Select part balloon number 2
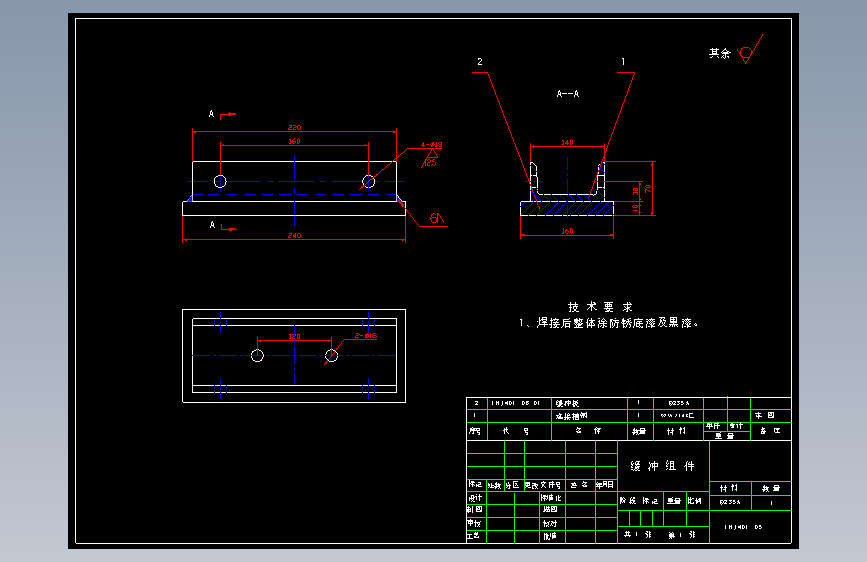The image size is (867, 562). (x=480, y=61)
